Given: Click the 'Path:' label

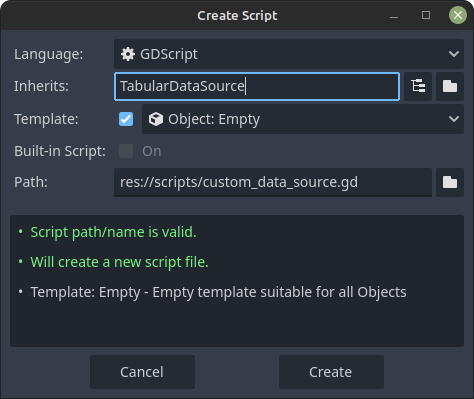Looking at the screenshot, I should tap(31, 182).
